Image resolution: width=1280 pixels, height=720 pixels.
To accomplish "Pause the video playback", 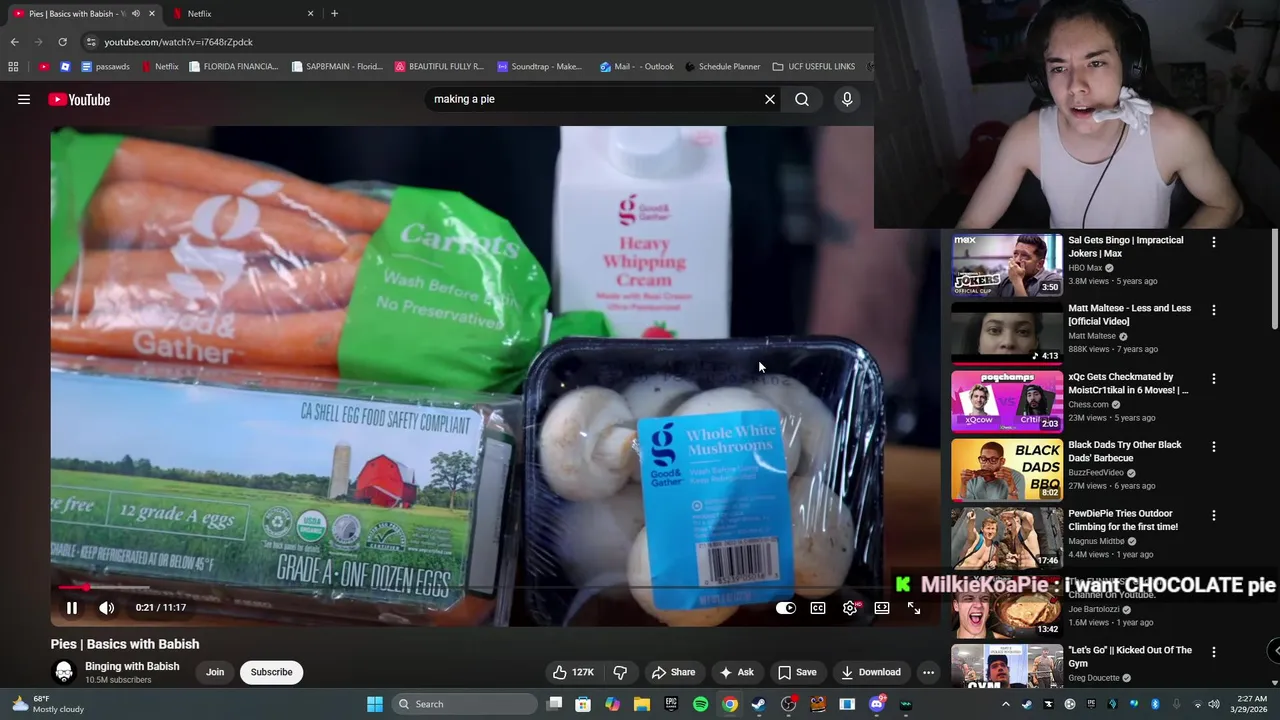I will coord(72,607).
